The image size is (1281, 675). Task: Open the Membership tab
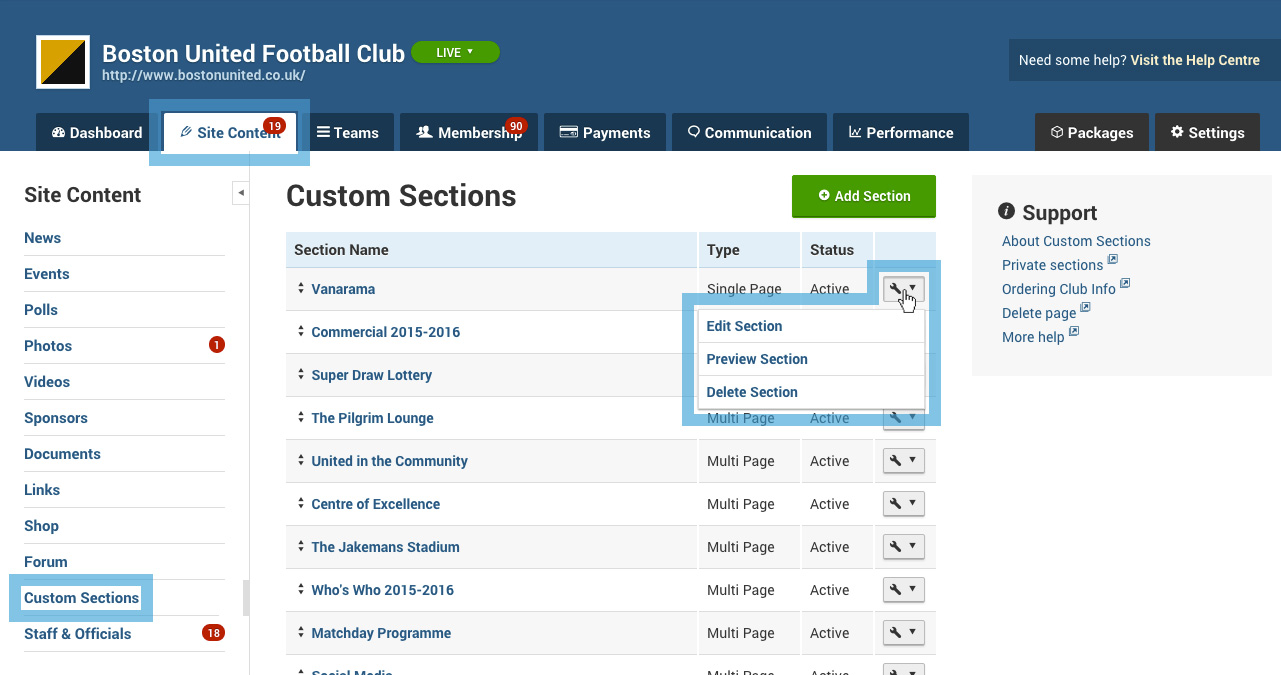pos(469,133)
